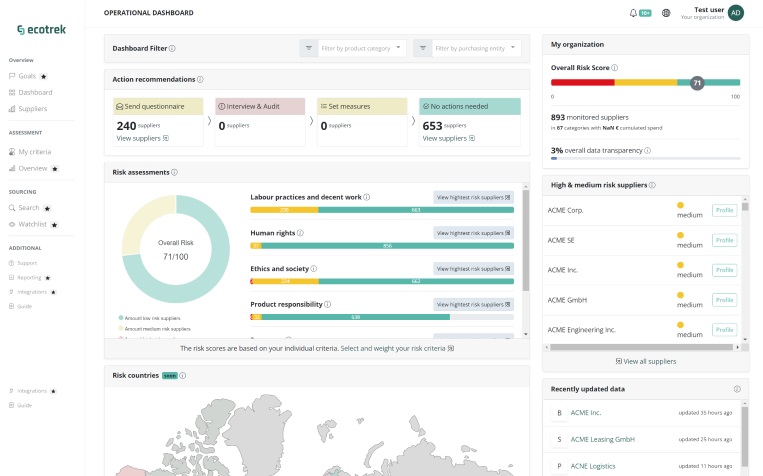The image size is (763, 476).
Task: Open Assessment Overview in sidebar
Action: pyautogui.click(x=28, y=168)
